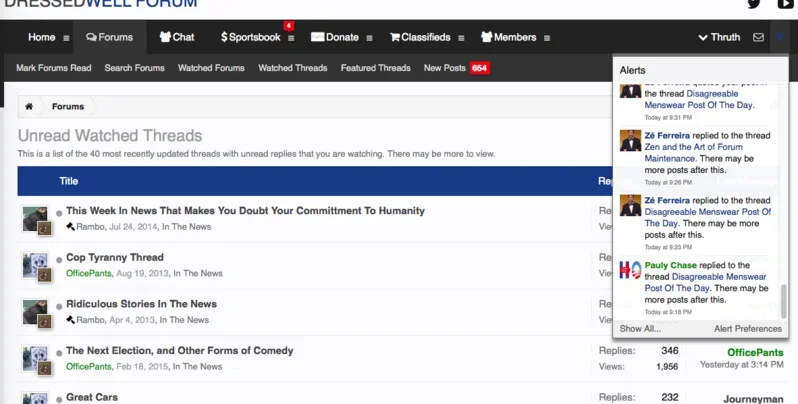Click the unread dot for Great Cars thread
798x404 pixels.
click(x=59, y=400)
